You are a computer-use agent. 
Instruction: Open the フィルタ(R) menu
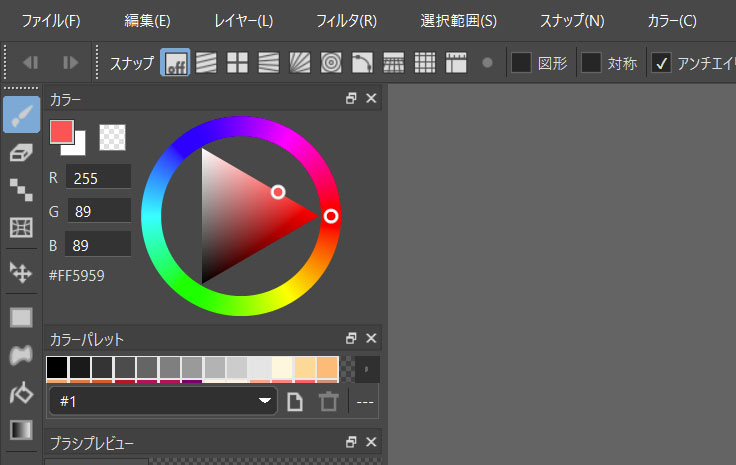(x=346, y=21)
